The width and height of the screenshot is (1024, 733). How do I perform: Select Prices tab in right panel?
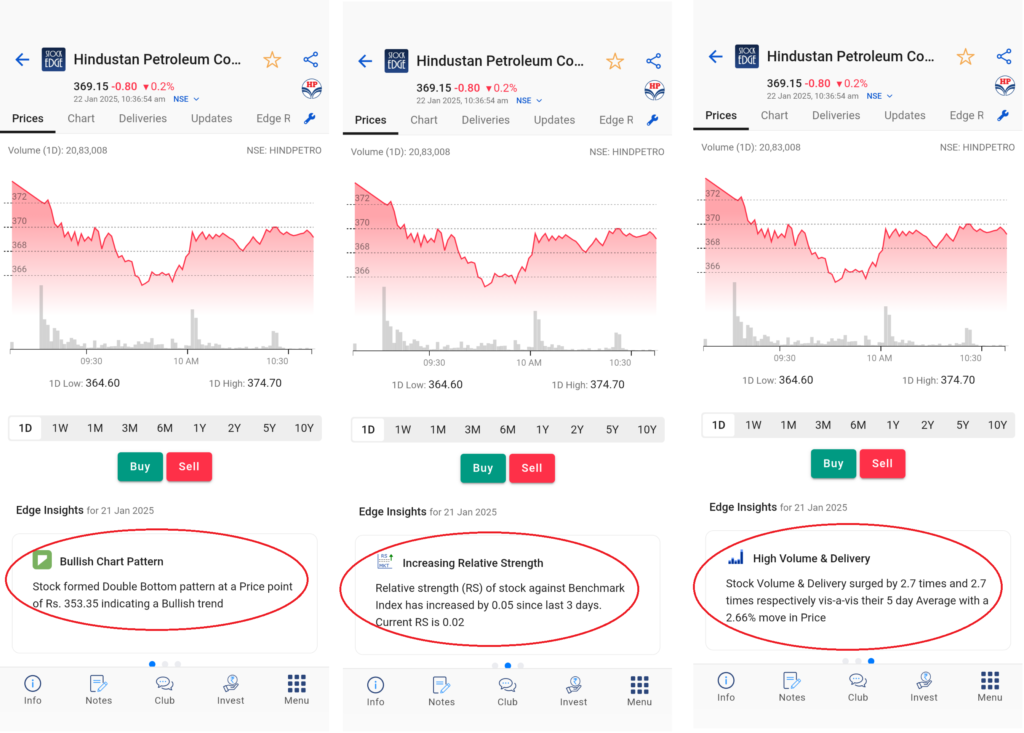721,115
